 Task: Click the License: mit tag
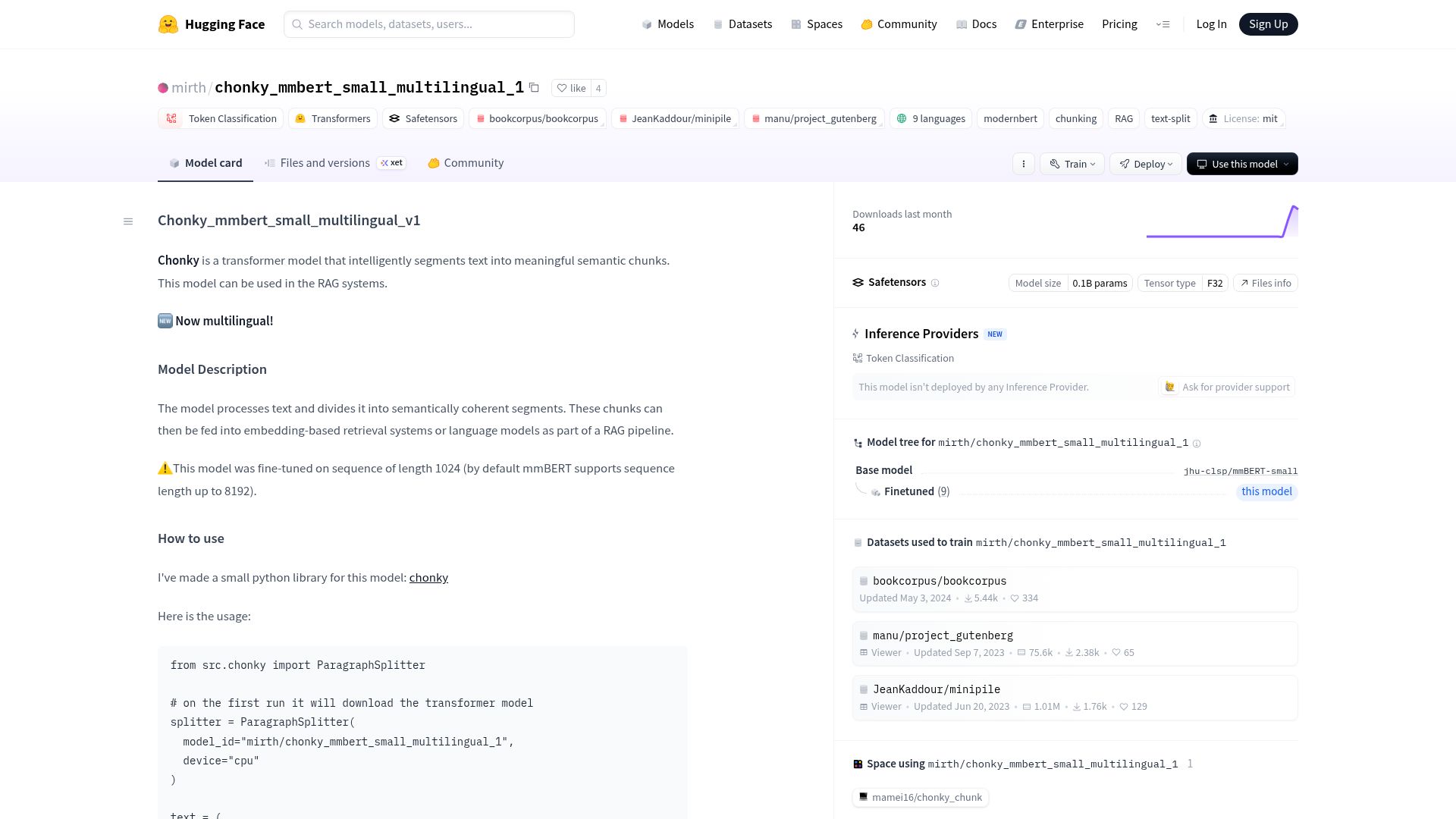coord(1243,118)
